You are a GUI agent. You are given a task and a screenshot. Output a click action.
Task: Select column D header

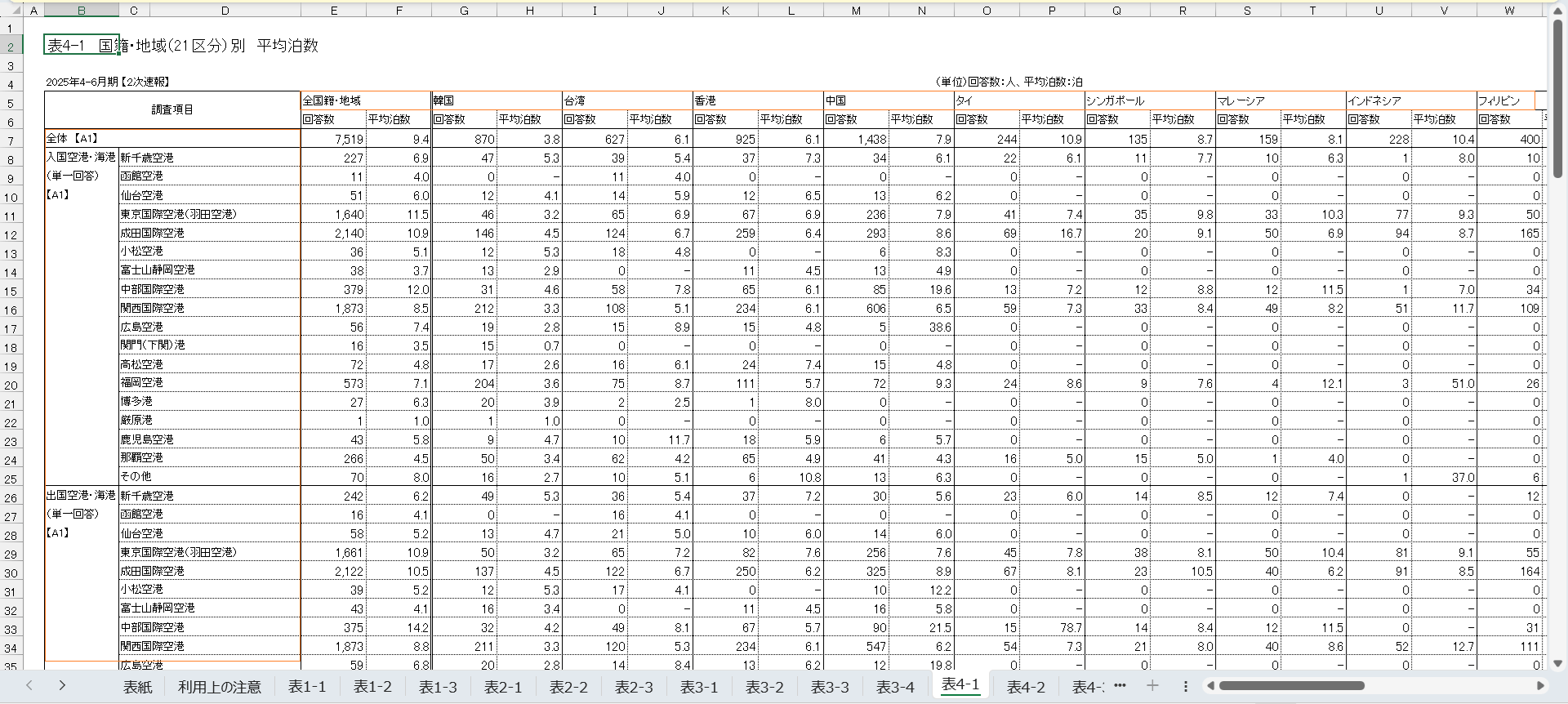225,11
